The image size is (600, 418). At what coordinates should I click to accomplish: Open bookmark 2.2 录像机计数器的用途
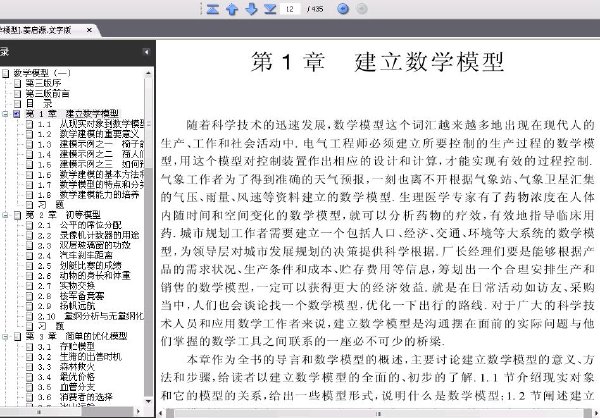[88, 235]
